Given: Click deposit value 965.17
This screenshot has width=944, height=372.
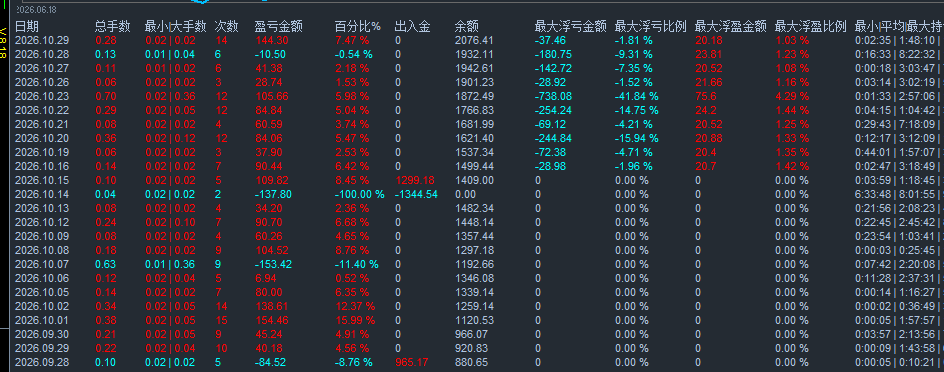Looking at the screenshot, I should [411, 362].
